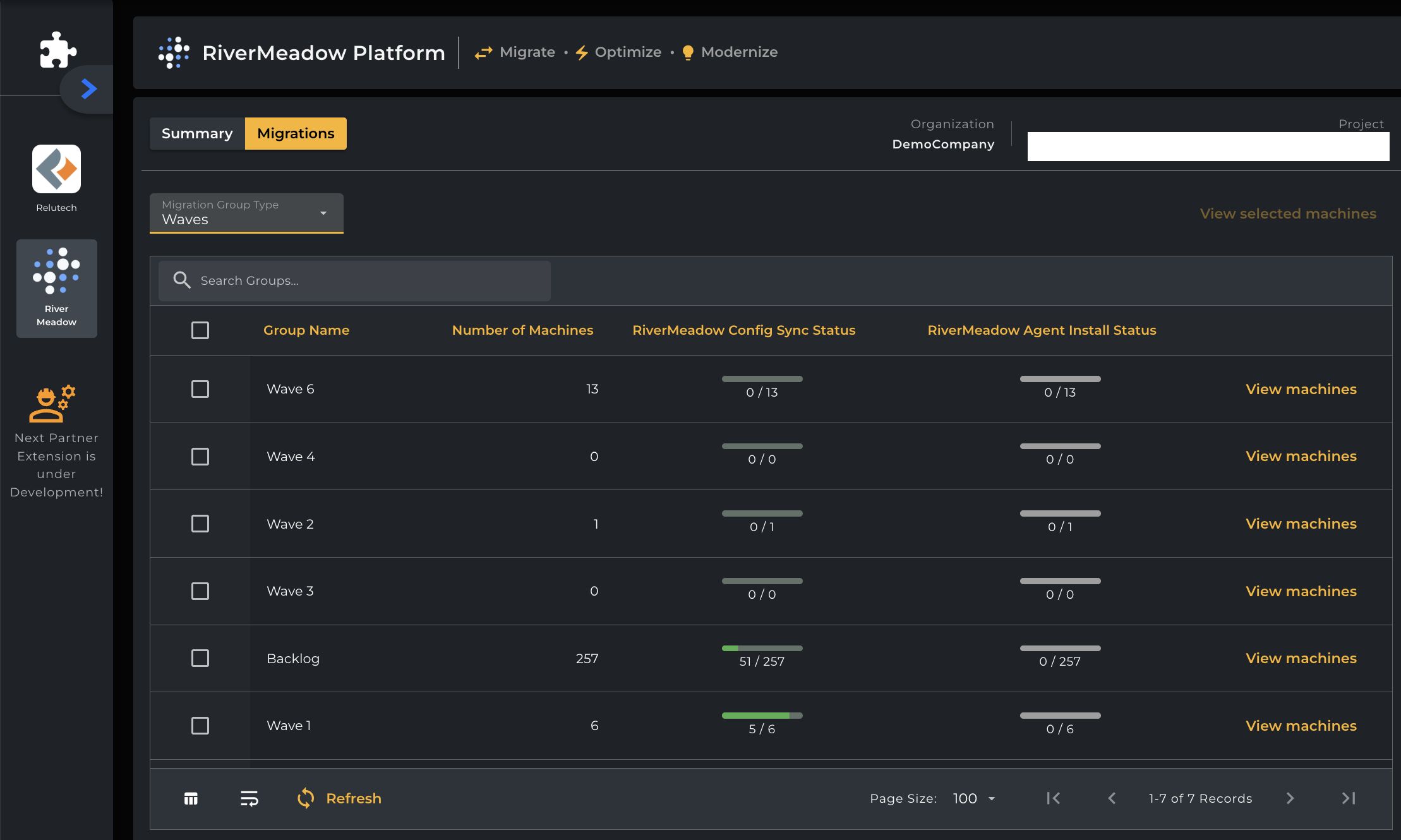1401x840 pixels.
Task: Click the worker with gears development icon
Action: 52,404
